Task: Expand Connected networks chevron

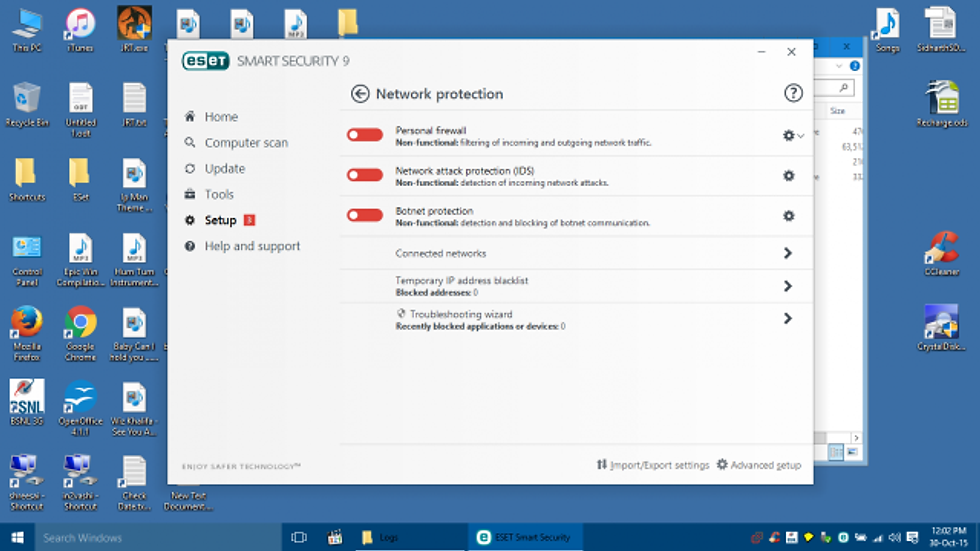Action: [x=788, y=253]
